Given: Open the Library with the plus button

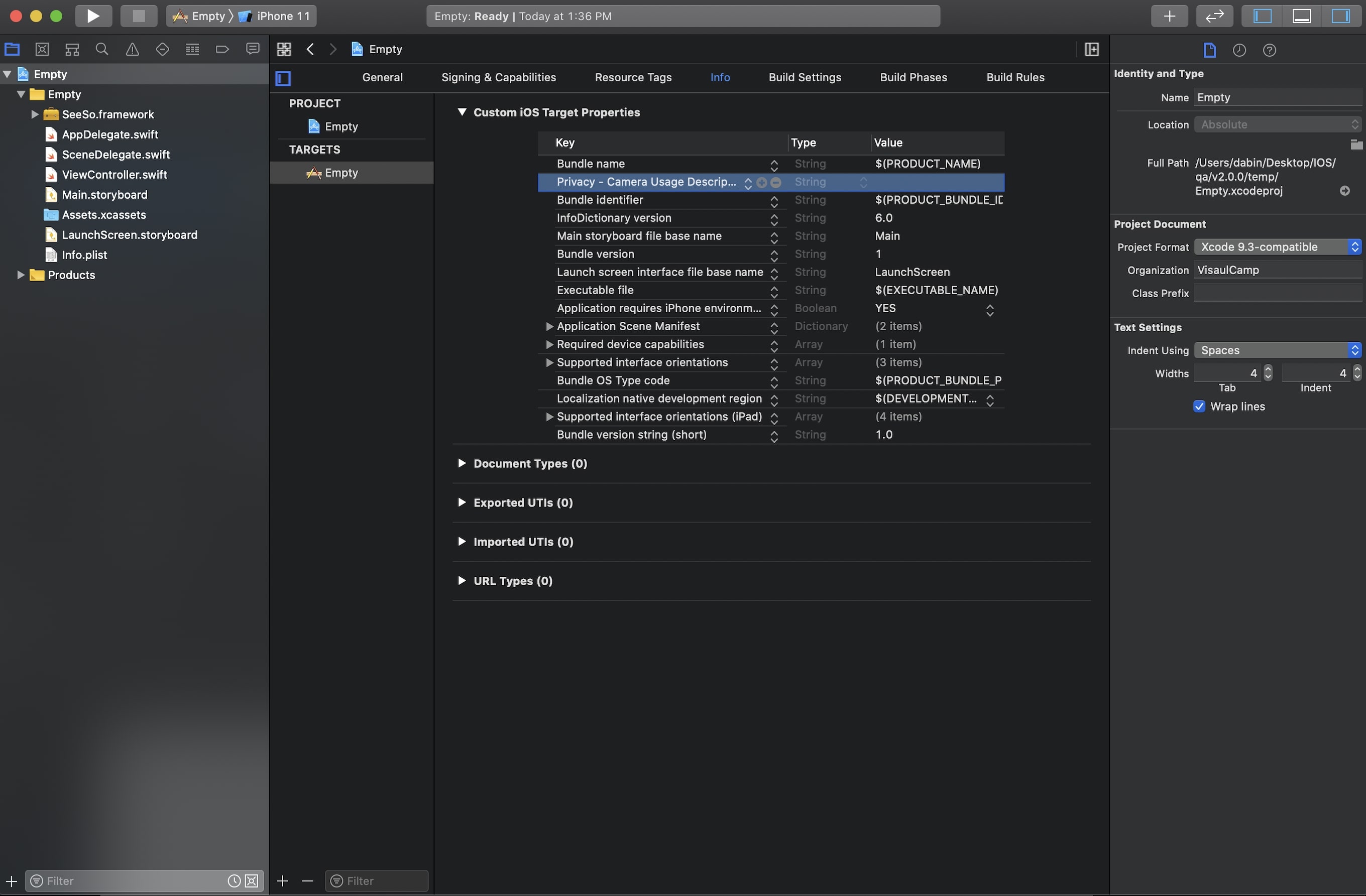Looking at the screenshot, I should point(1169,16).
